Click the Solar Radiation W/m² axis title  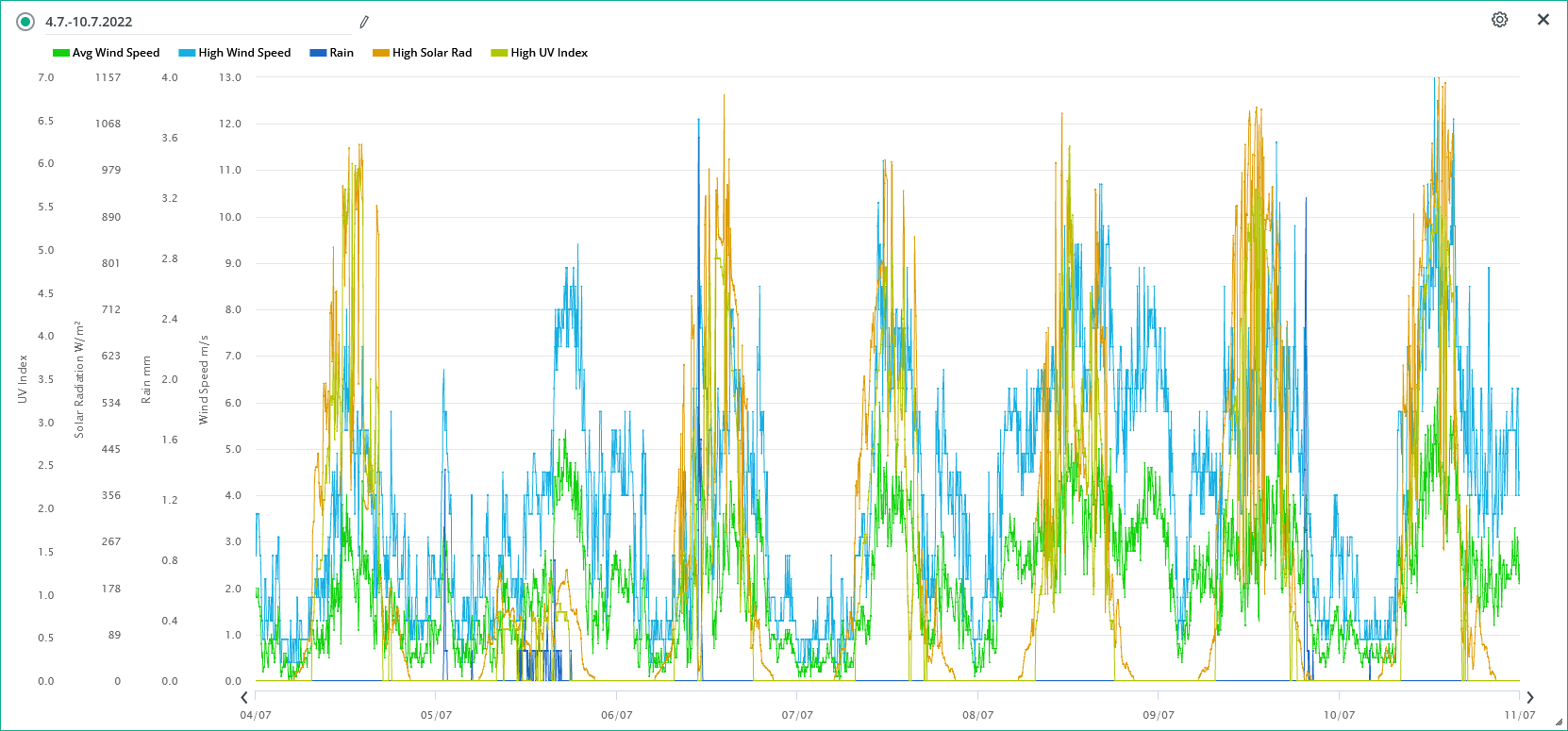(x=79, y=379)
